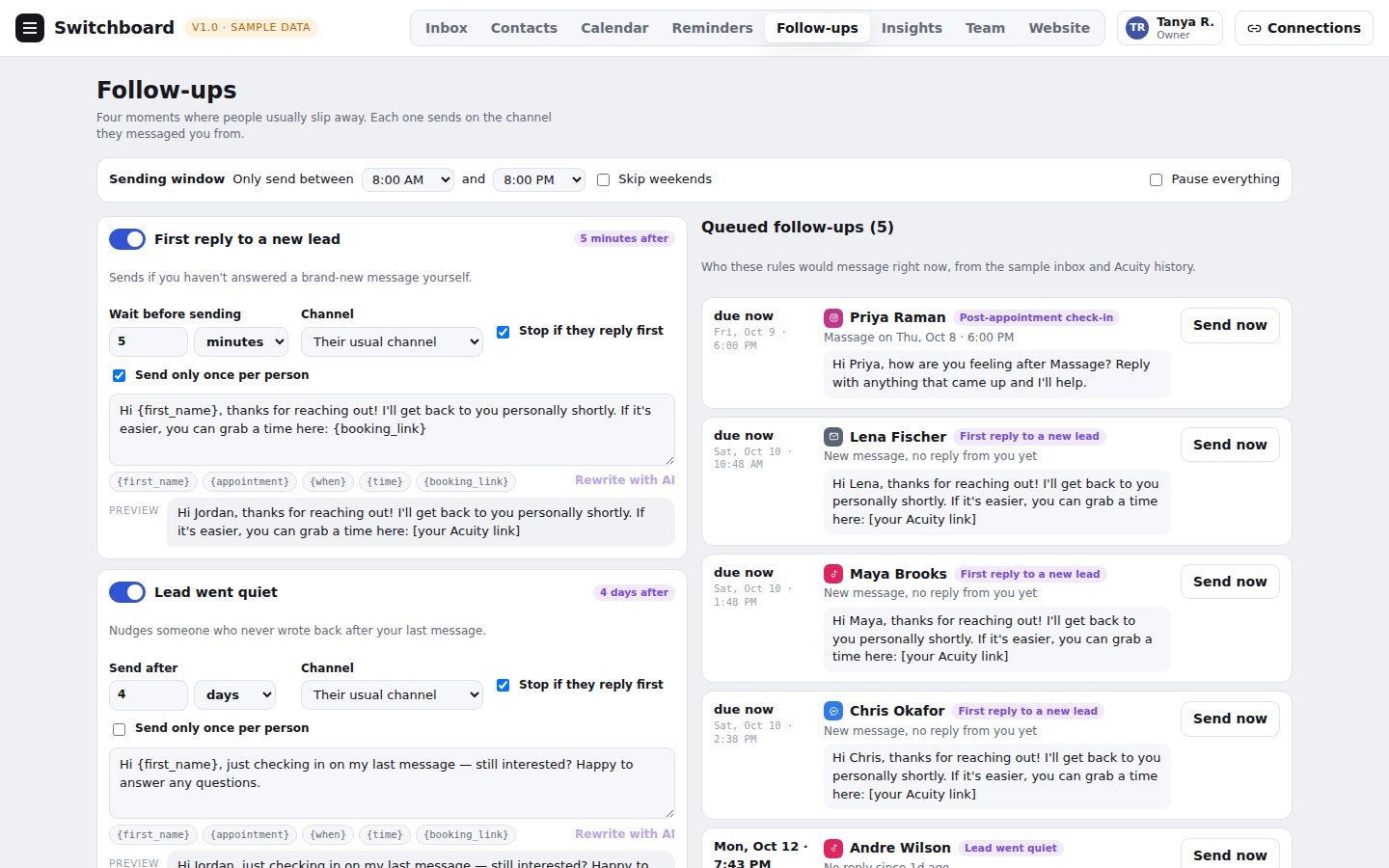Click the First reply message text area
Screen dimensions: 1389x868
pos(392,429)
